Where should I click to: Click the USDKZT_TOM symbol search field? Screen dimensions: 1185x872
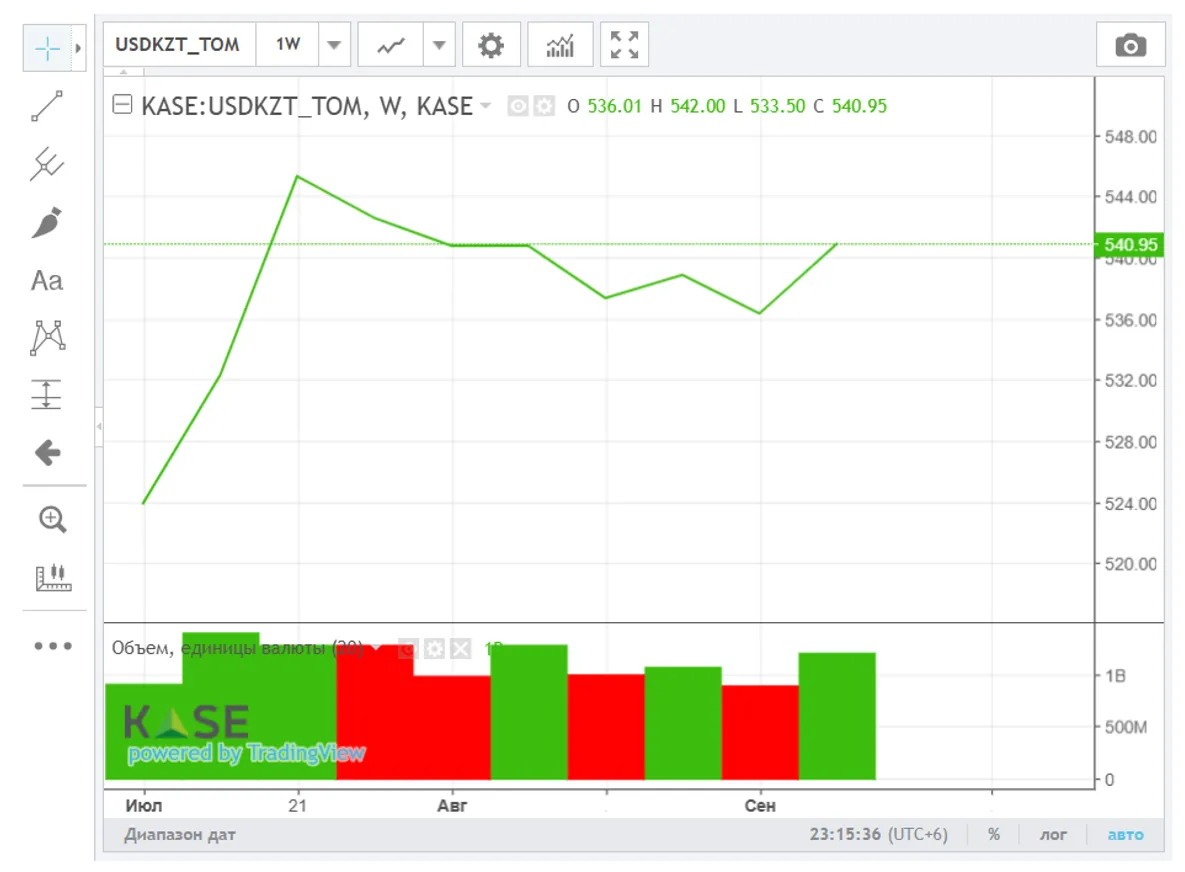(178, 46)
